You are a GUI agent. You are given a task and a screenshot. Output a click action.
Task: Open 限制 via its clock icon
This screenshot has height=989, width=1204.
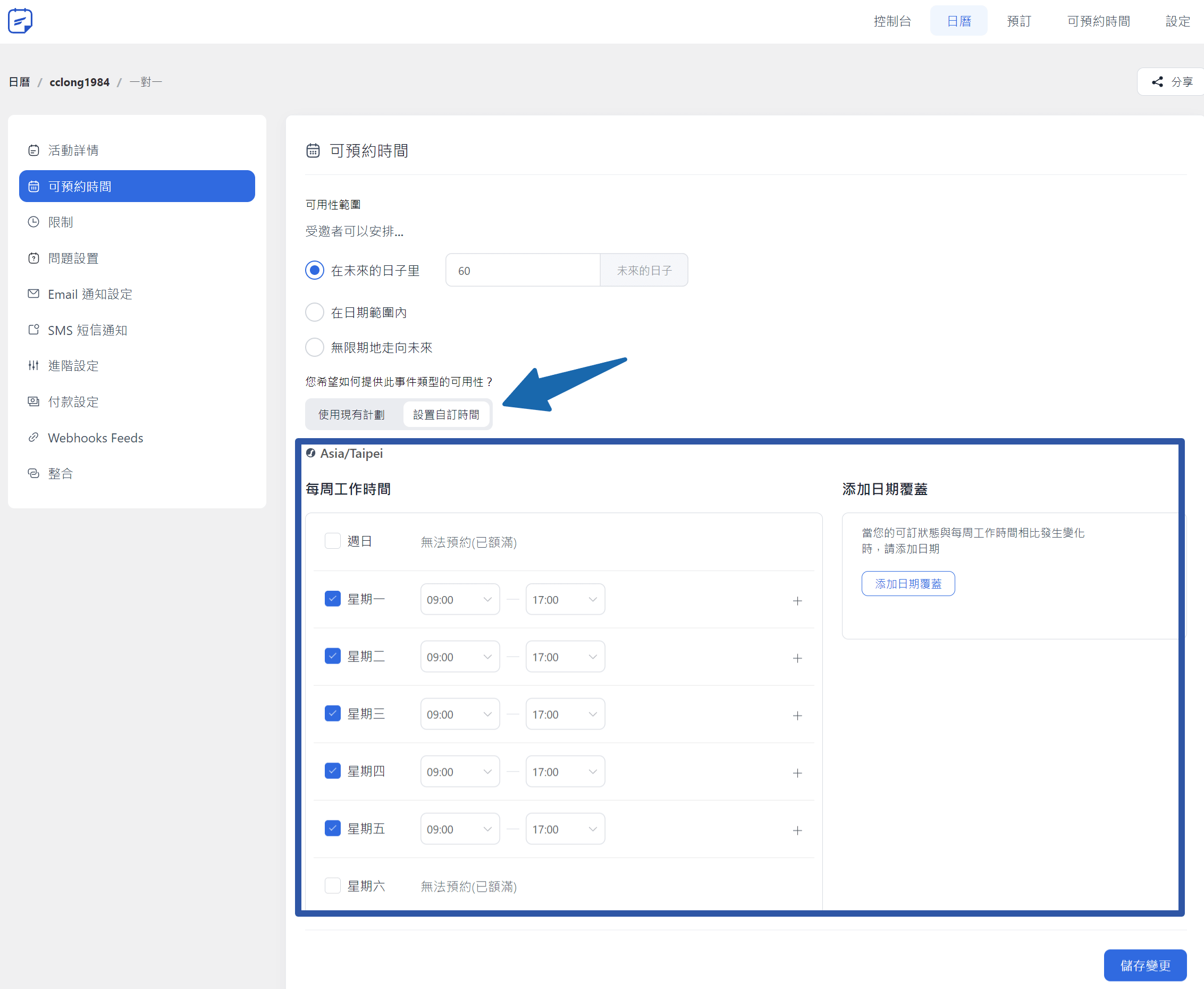(x=33, y=222)
